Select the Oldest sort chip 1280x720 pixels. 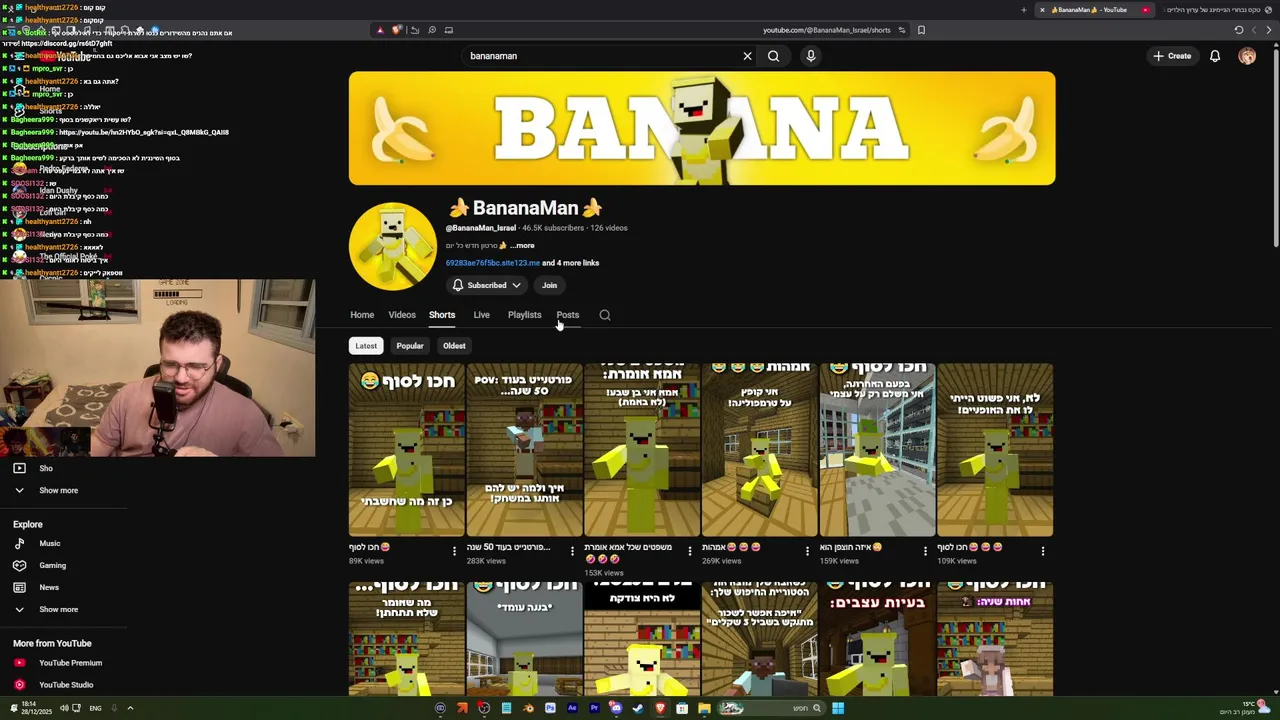454,346
